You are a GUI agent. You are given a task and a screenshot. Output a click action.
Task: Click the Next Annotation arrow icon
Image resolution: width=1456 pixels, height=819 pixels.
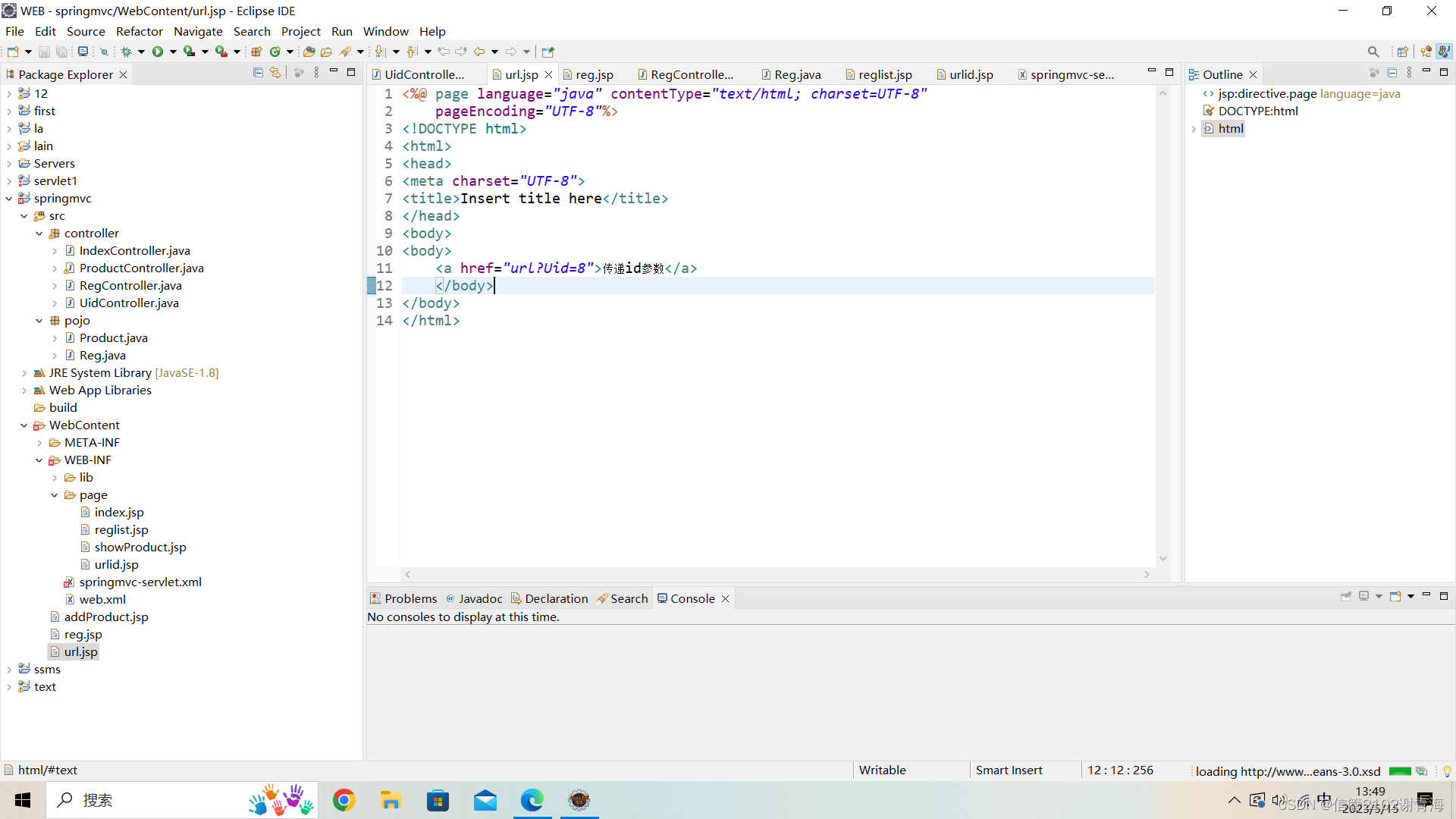click(x=380, y=52)
